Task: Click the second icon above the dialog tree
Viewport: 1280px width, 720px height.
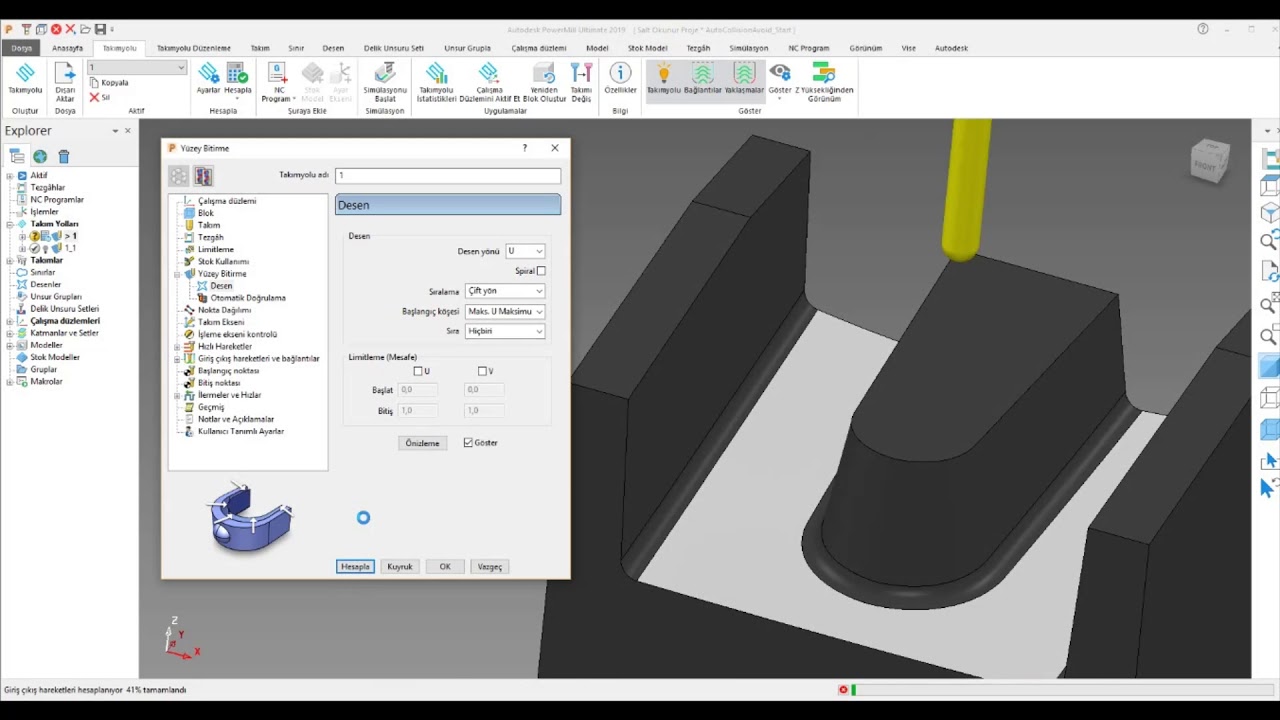Action: coord(204,177)
